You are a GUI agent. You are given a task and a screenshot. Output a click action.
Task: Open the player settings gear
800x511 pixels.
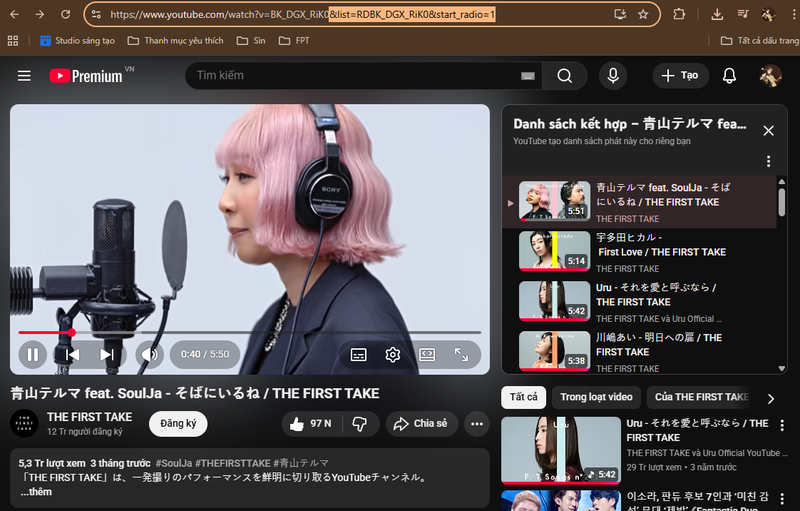click(x=392, y=354)
